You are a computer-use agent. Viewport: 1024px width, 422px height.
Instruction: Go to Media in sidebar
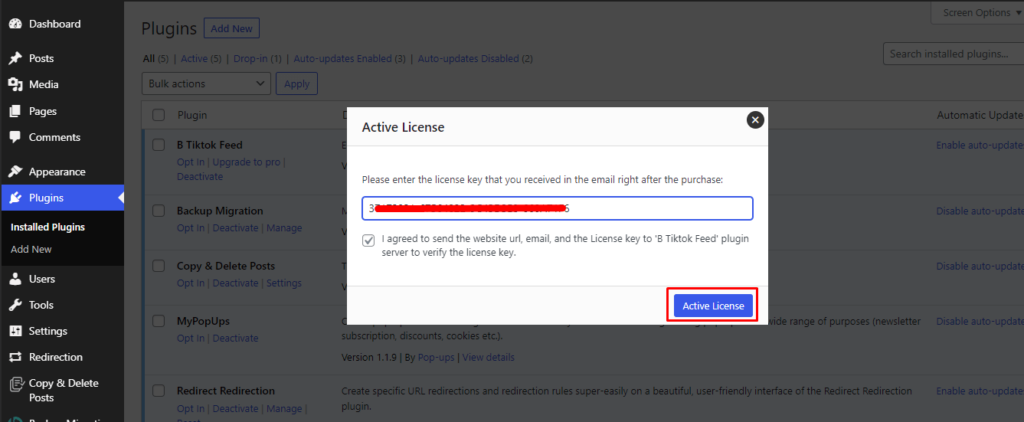(x=43, y=85)
